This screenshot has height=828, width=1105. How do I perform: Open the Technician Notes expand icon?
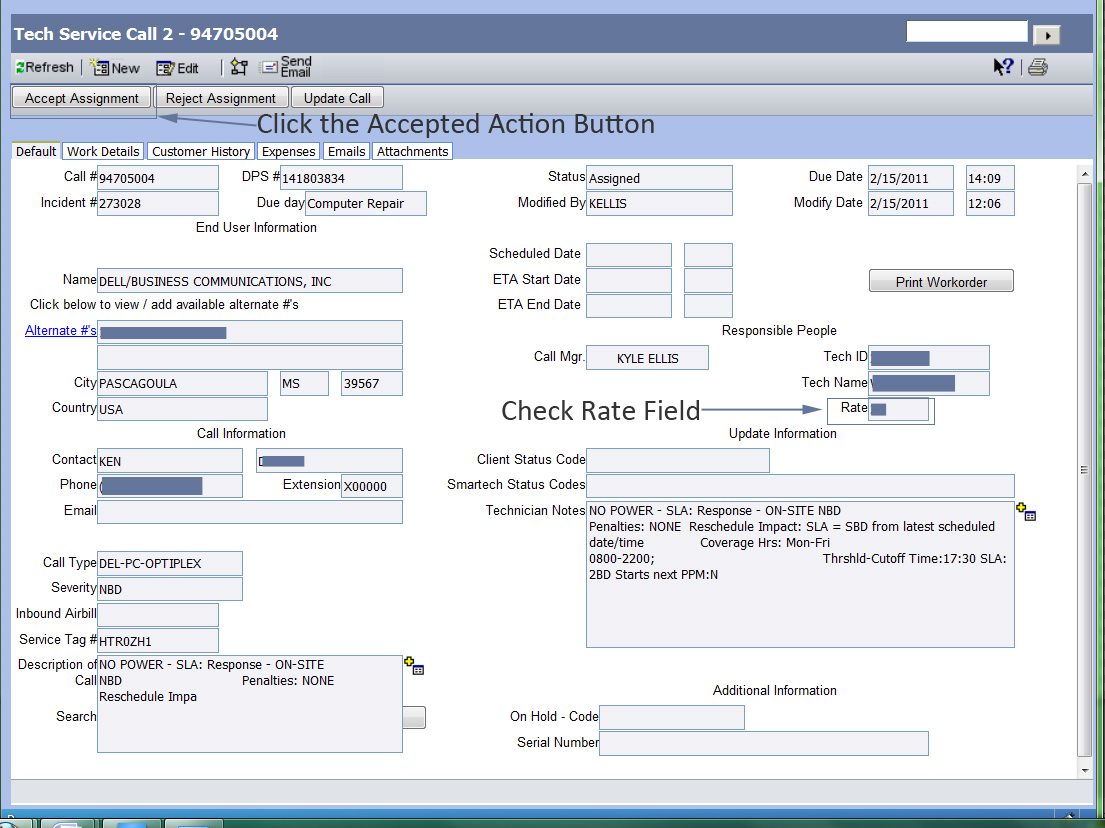click(1026, 512)
